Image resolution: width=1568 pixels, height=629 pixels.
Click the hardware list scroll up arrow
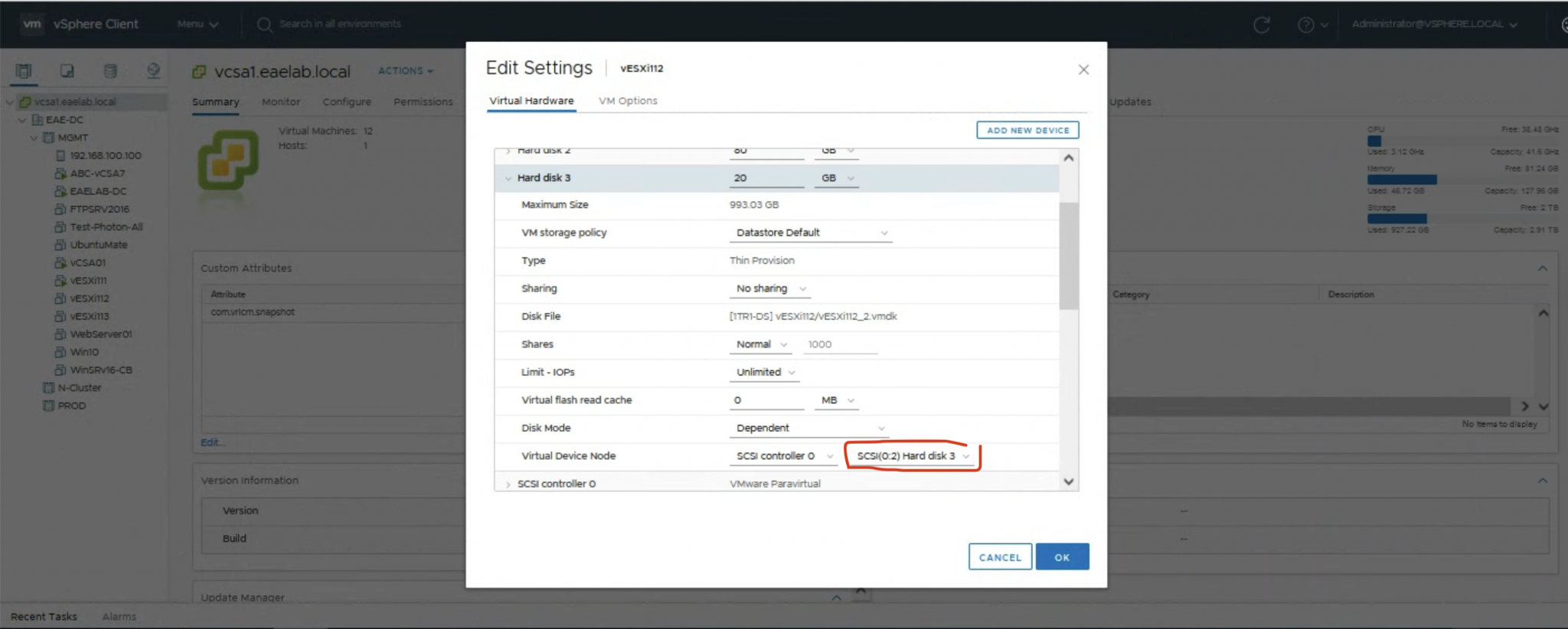(1069, 158)
